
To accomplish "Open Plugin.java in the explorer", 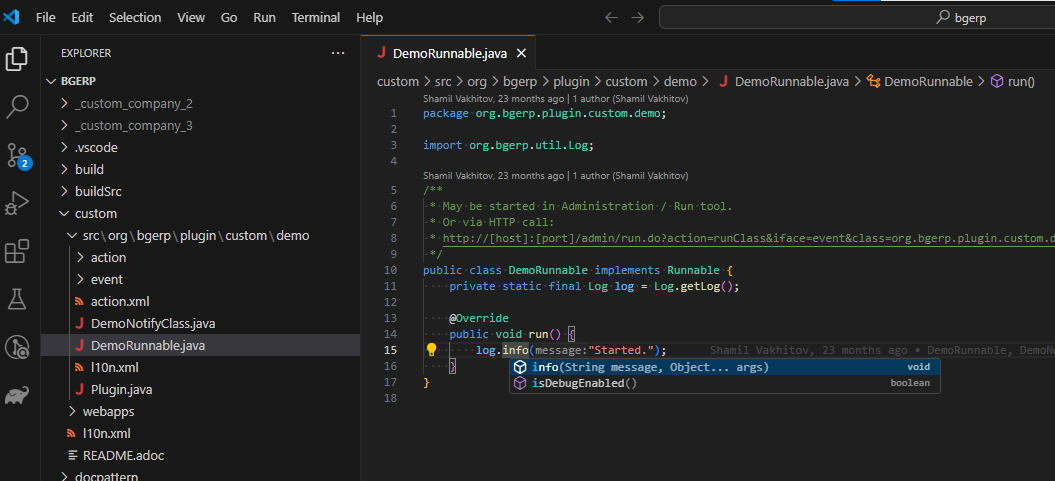I will point(121,389).
